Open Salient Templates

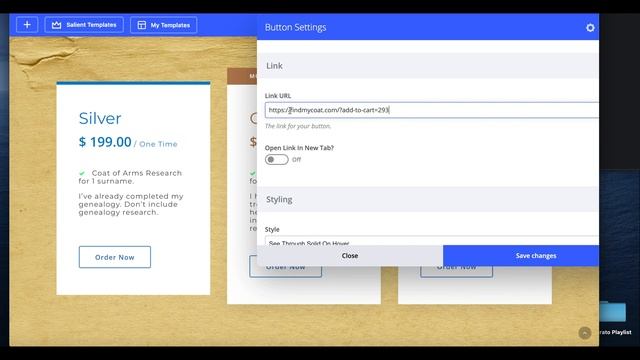[x=84, y=25]
